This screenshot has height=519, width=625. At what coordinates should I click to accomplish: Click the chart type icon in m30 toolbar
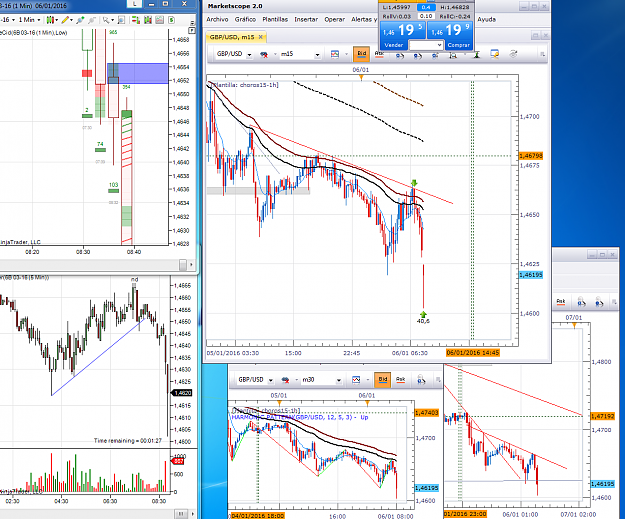356,380
